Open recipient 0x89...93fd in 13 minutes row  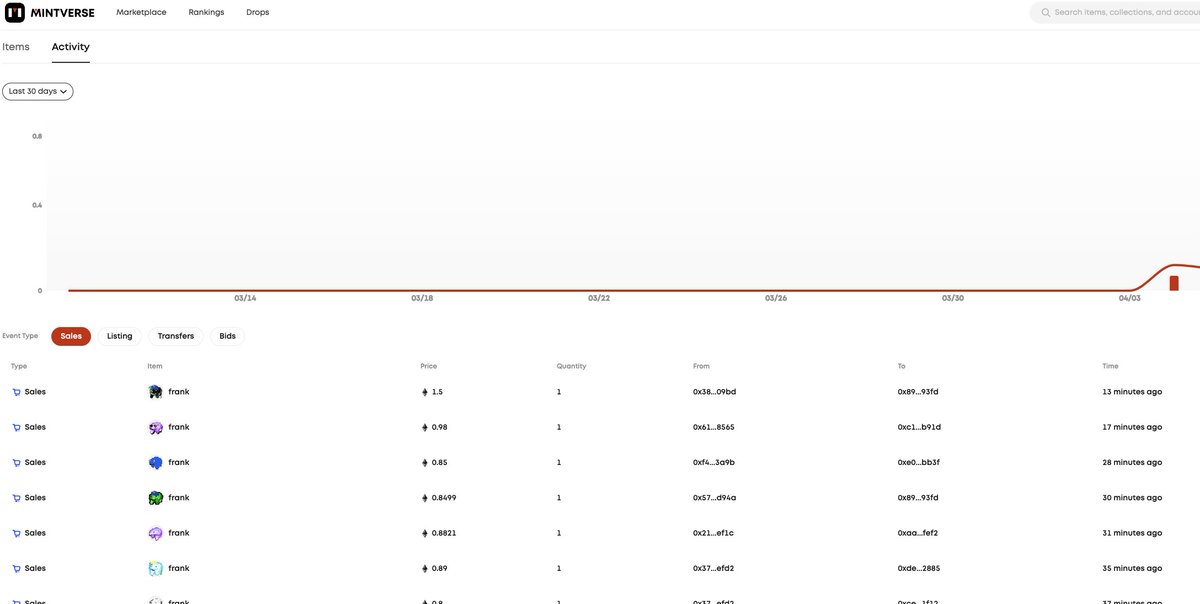(x=918, y=392)
